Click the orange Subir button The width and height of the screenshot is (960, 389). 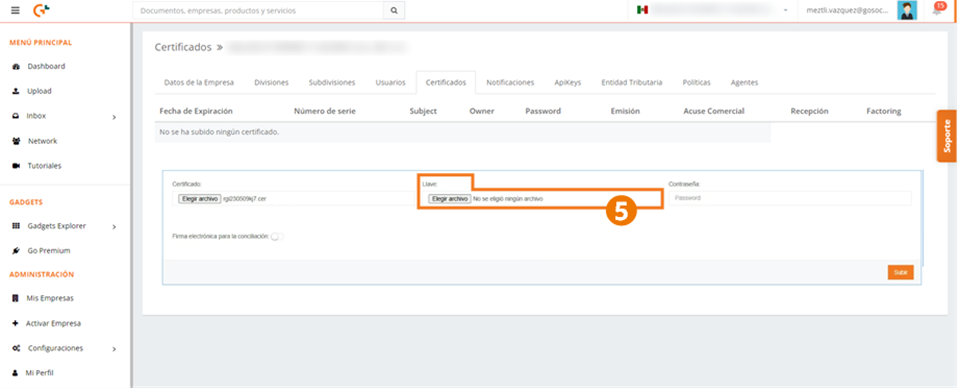click(900, 272)
